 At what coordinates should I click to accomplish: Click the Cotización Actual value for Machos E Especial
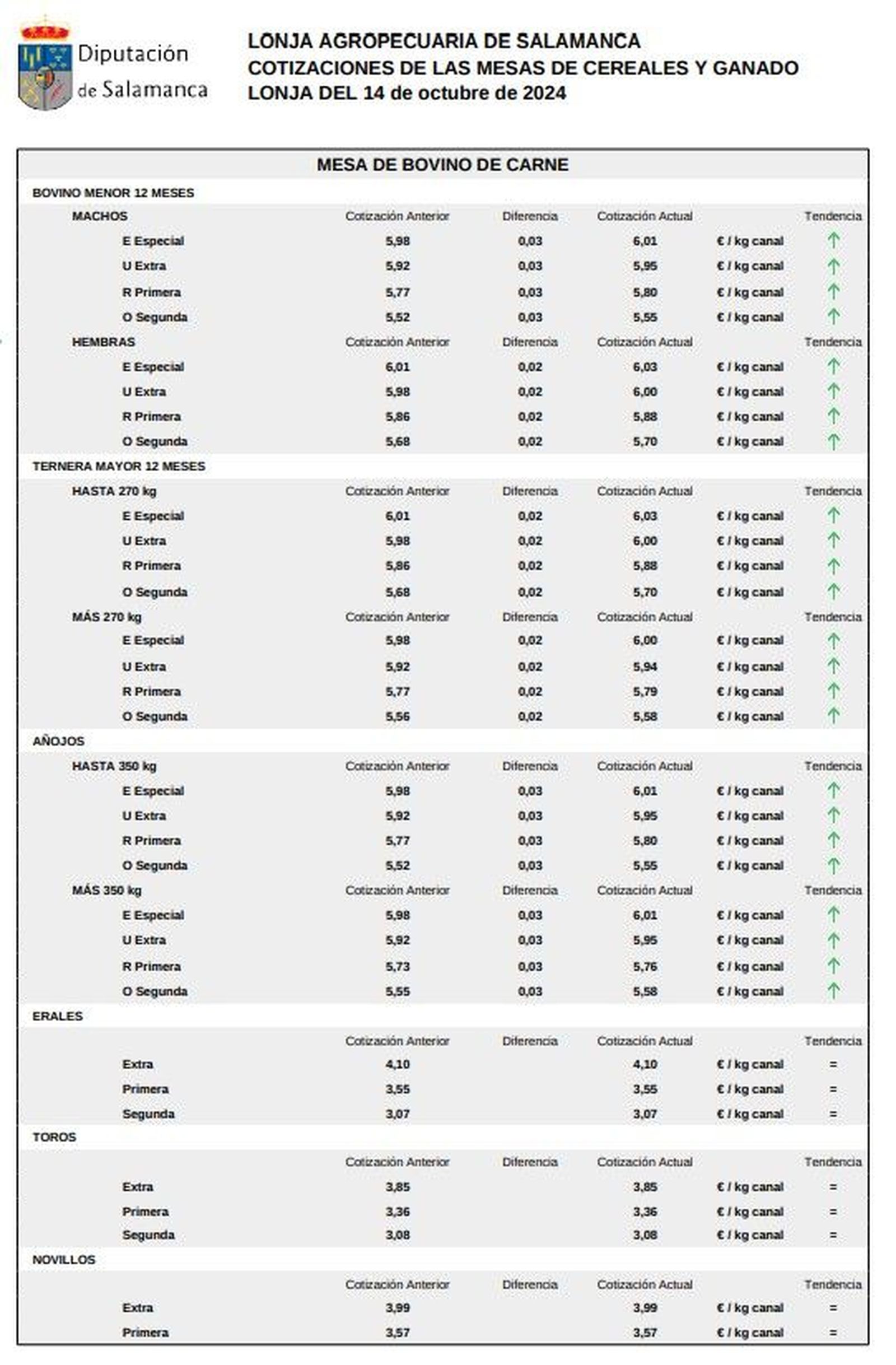click(645, 241)
